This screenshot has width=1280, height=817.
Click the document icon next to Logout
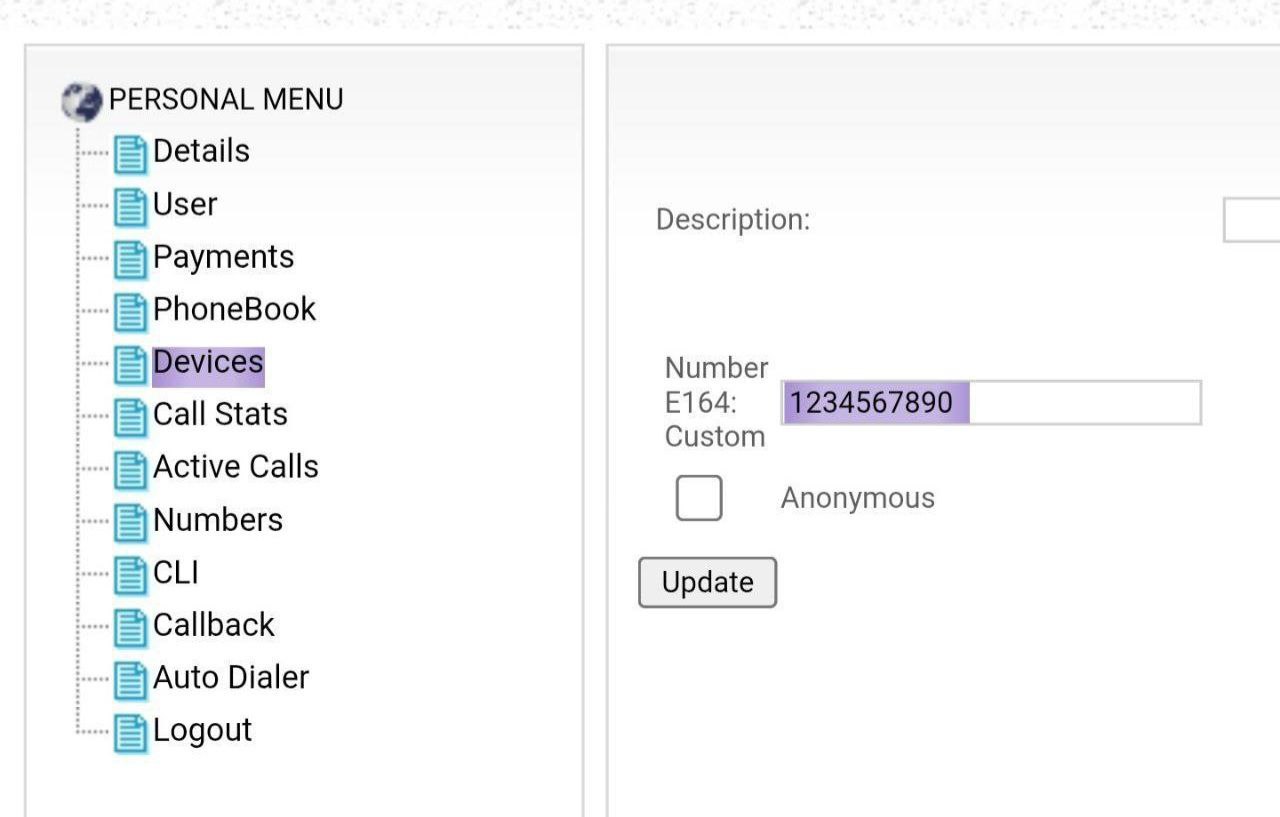[x=130, y=733]
